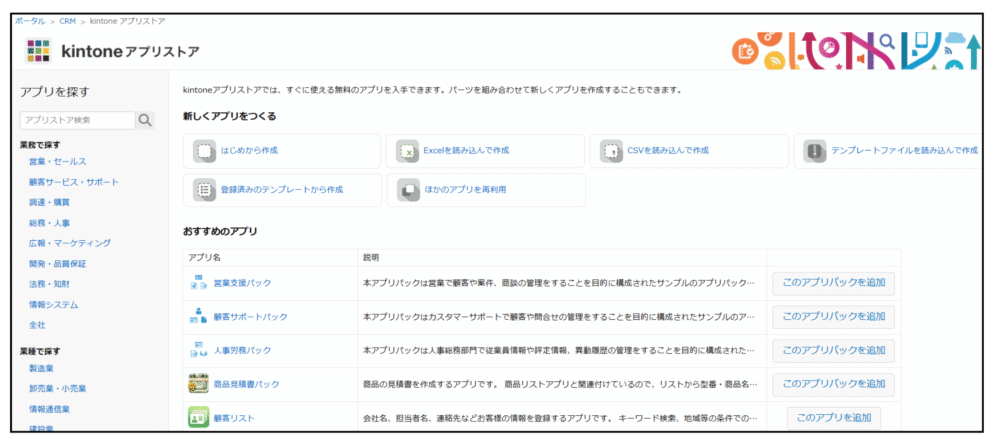Click the 商品見積書パック app icon
This screenshot has width=1000, height=444.
pos(198,384)
